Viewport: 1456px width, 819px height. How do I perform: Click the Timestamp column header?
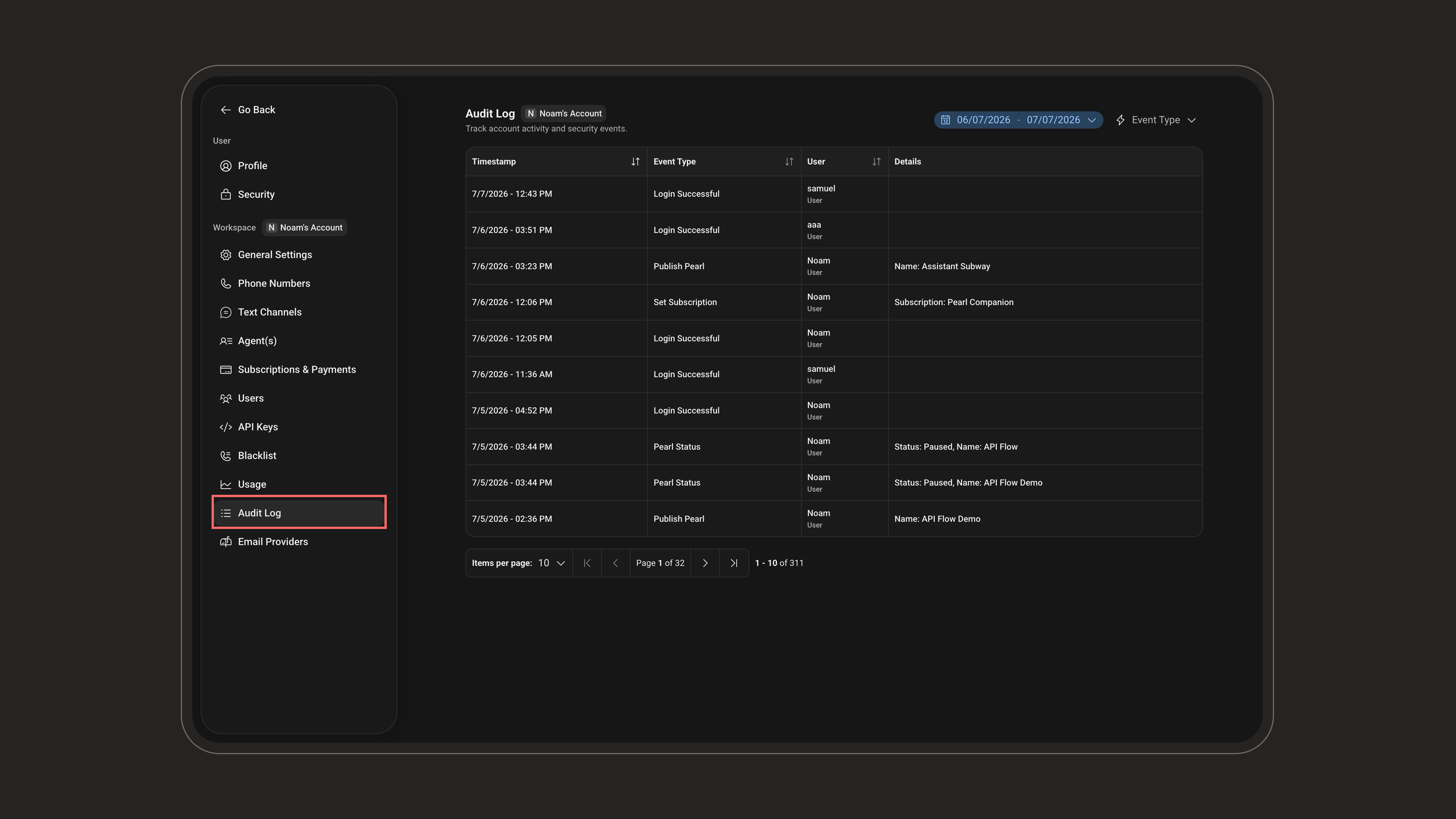556,162
